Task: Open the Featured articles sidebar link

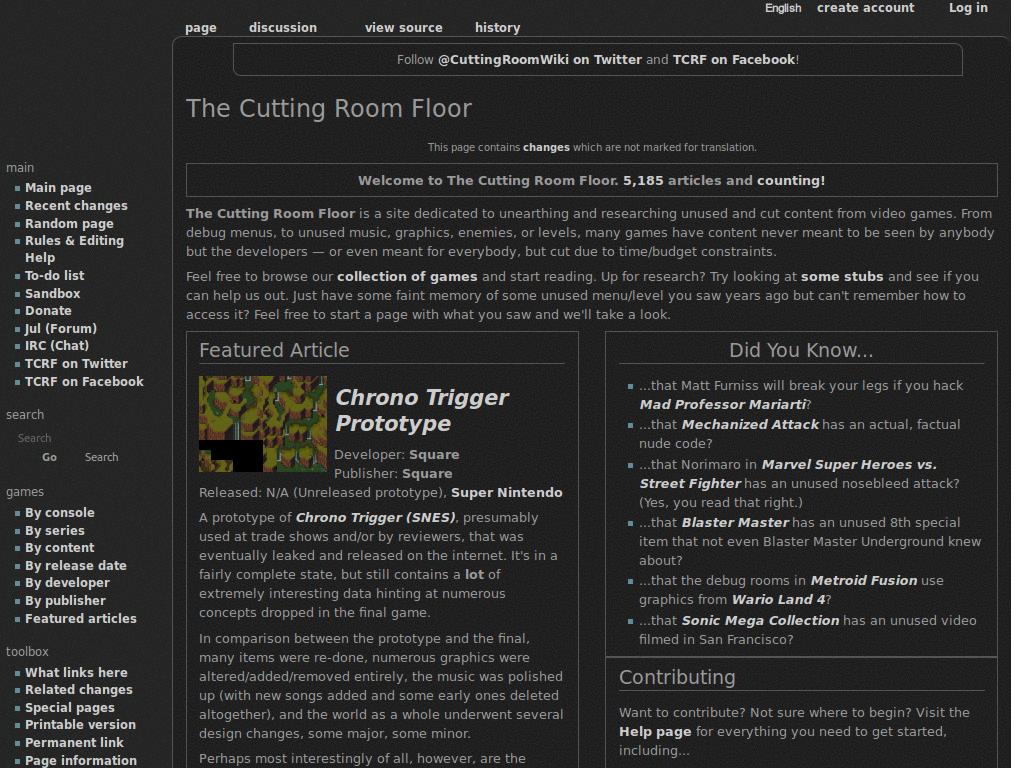Action: tap(81, 618)
